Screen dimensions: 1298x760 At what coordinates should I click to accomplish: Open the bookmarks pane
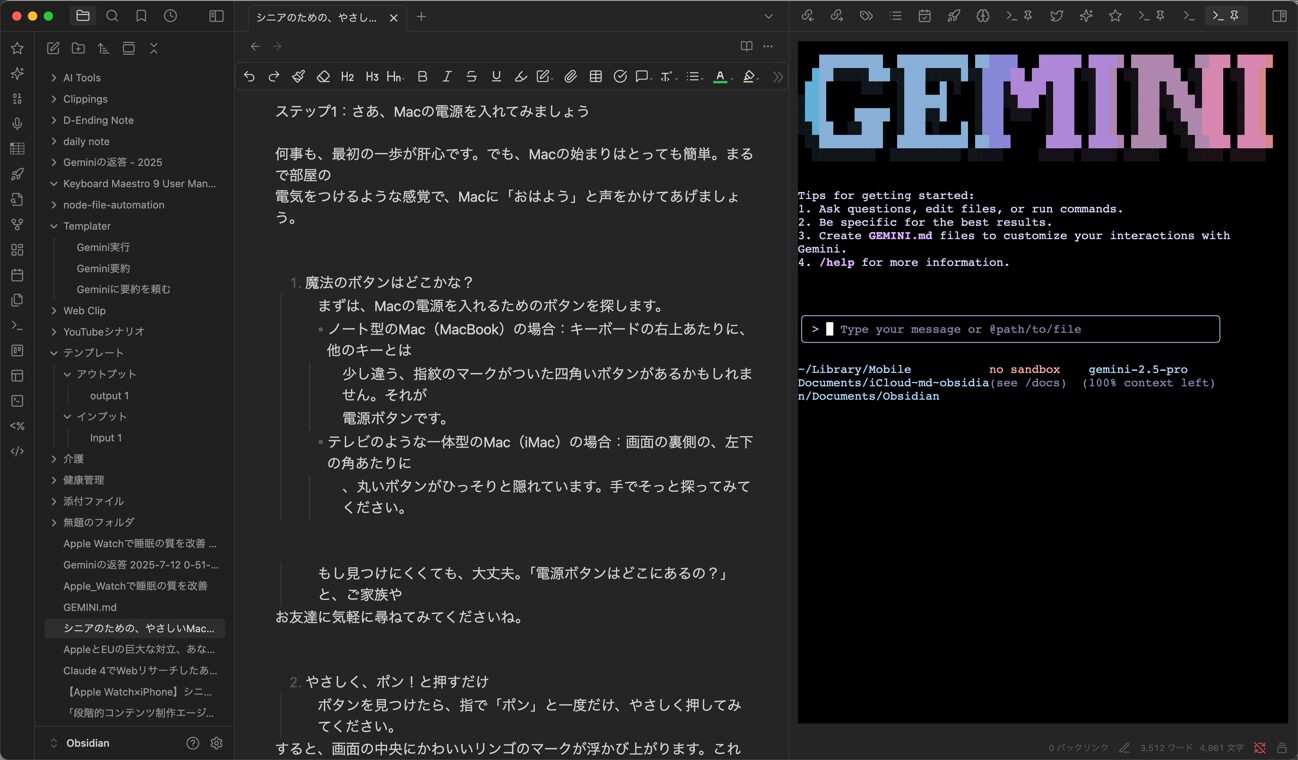[141, 16]
